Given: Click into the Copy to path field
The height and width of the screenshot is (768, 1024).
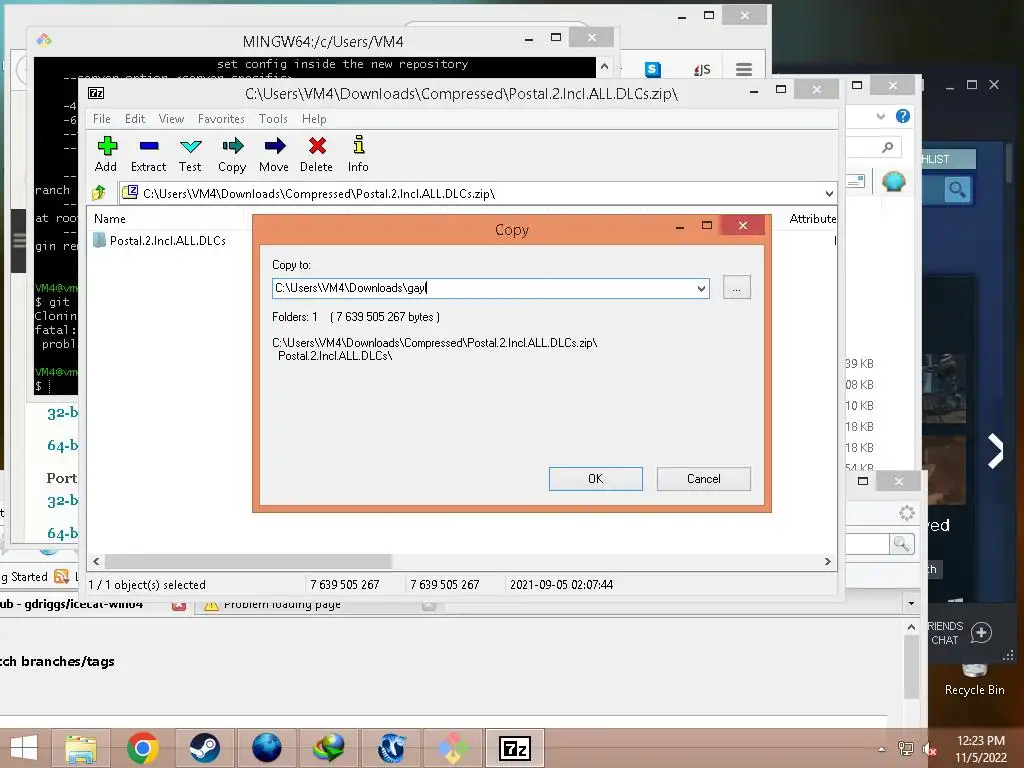Looking at the screenshot, I should [x=483, y=288].
